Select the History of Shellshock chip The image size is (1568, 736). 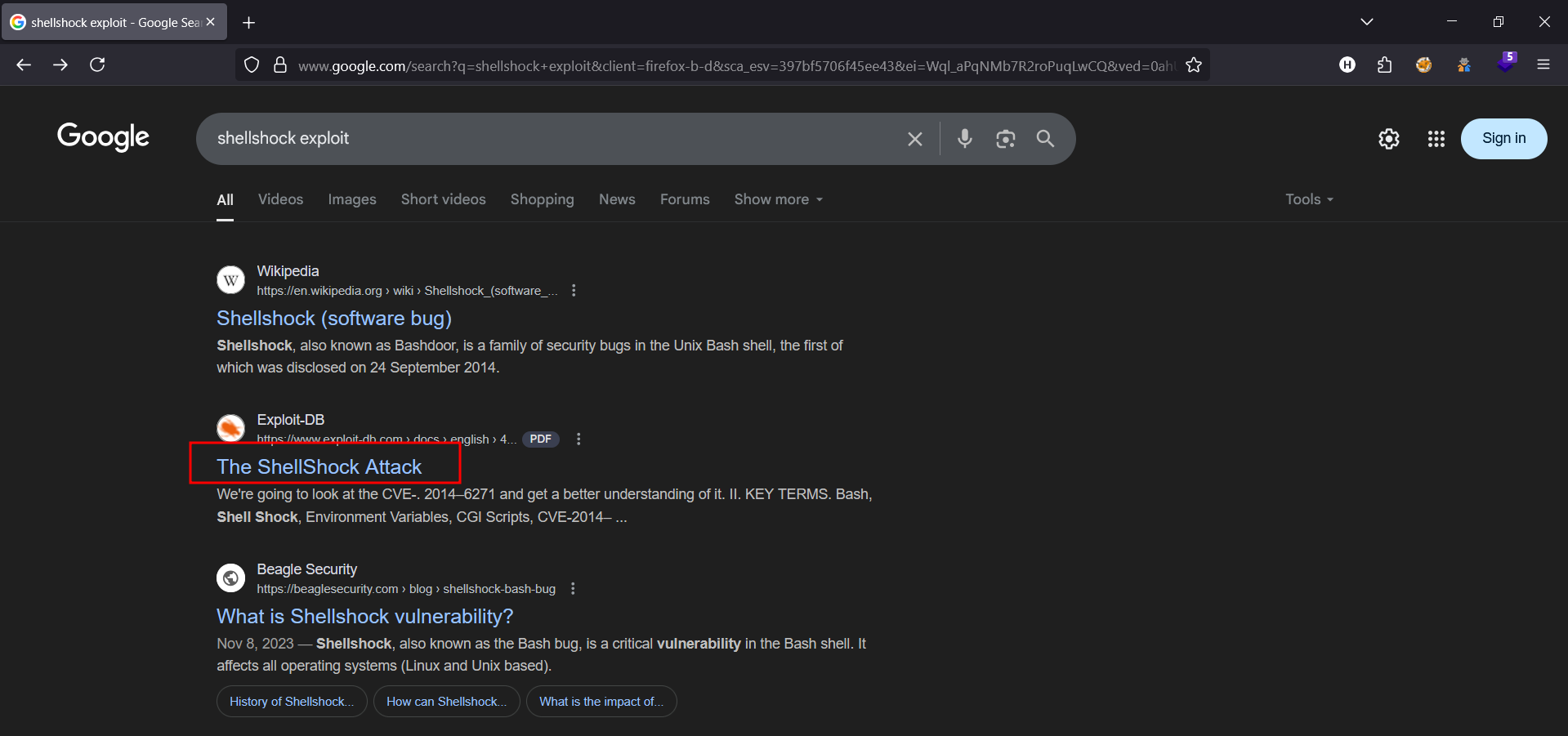coord(292,702)
